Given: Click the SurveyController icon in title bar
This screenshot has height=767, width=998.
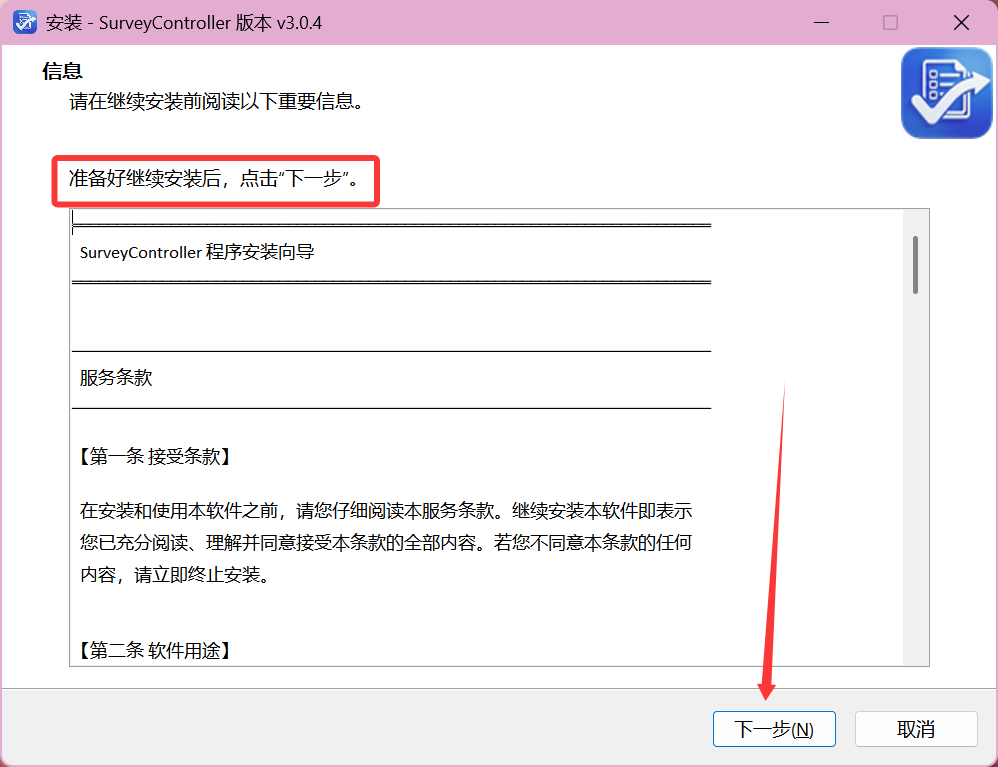Looking at the screenshot, I should pyautogui.click(x=25, y=22).
